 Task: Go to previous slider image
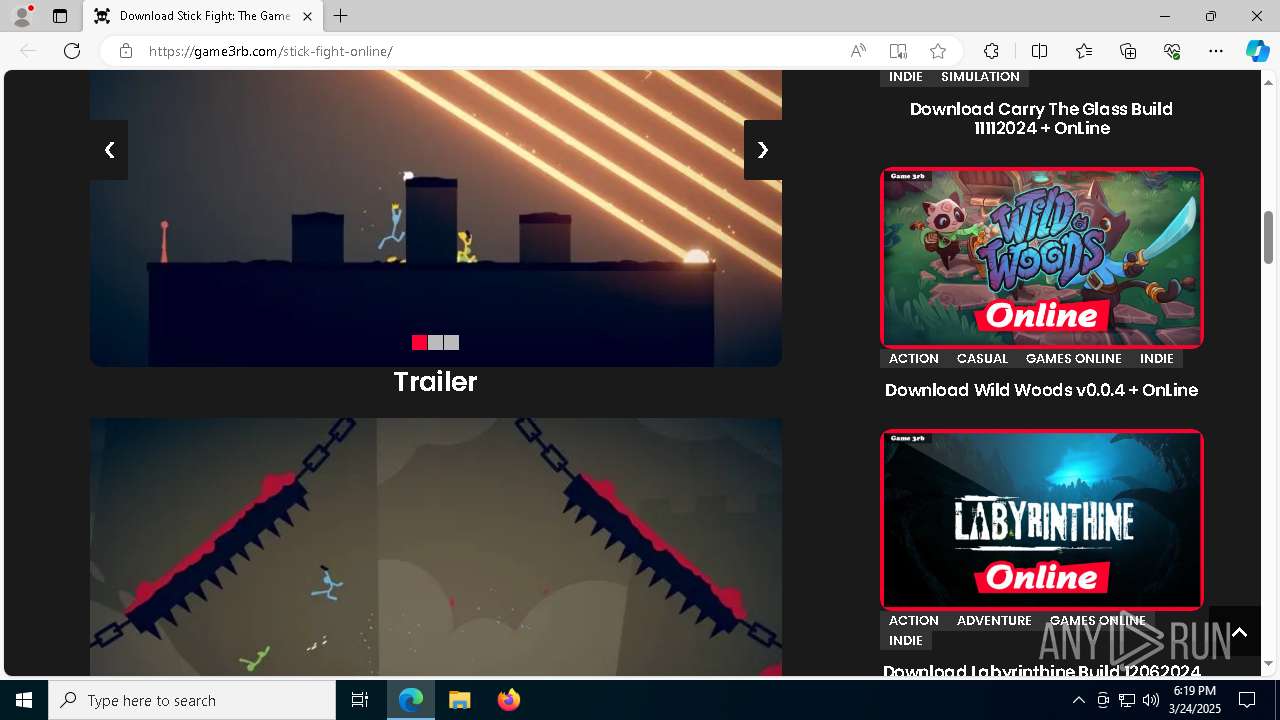(x=109, y=150)
